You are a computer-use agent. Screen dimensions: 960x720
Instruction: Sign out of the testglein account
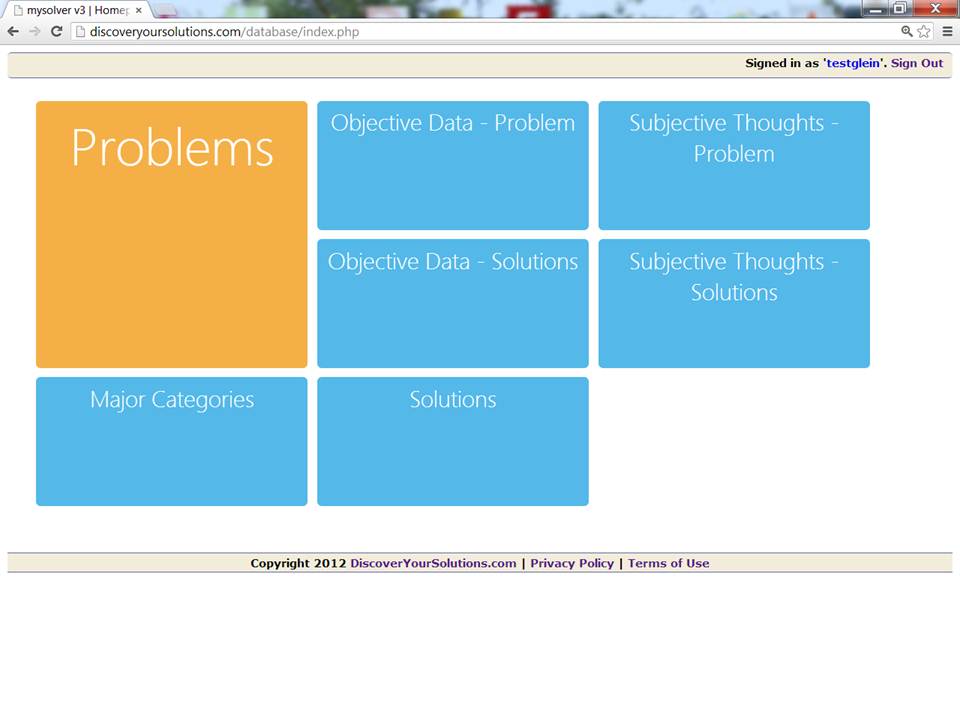916,62
